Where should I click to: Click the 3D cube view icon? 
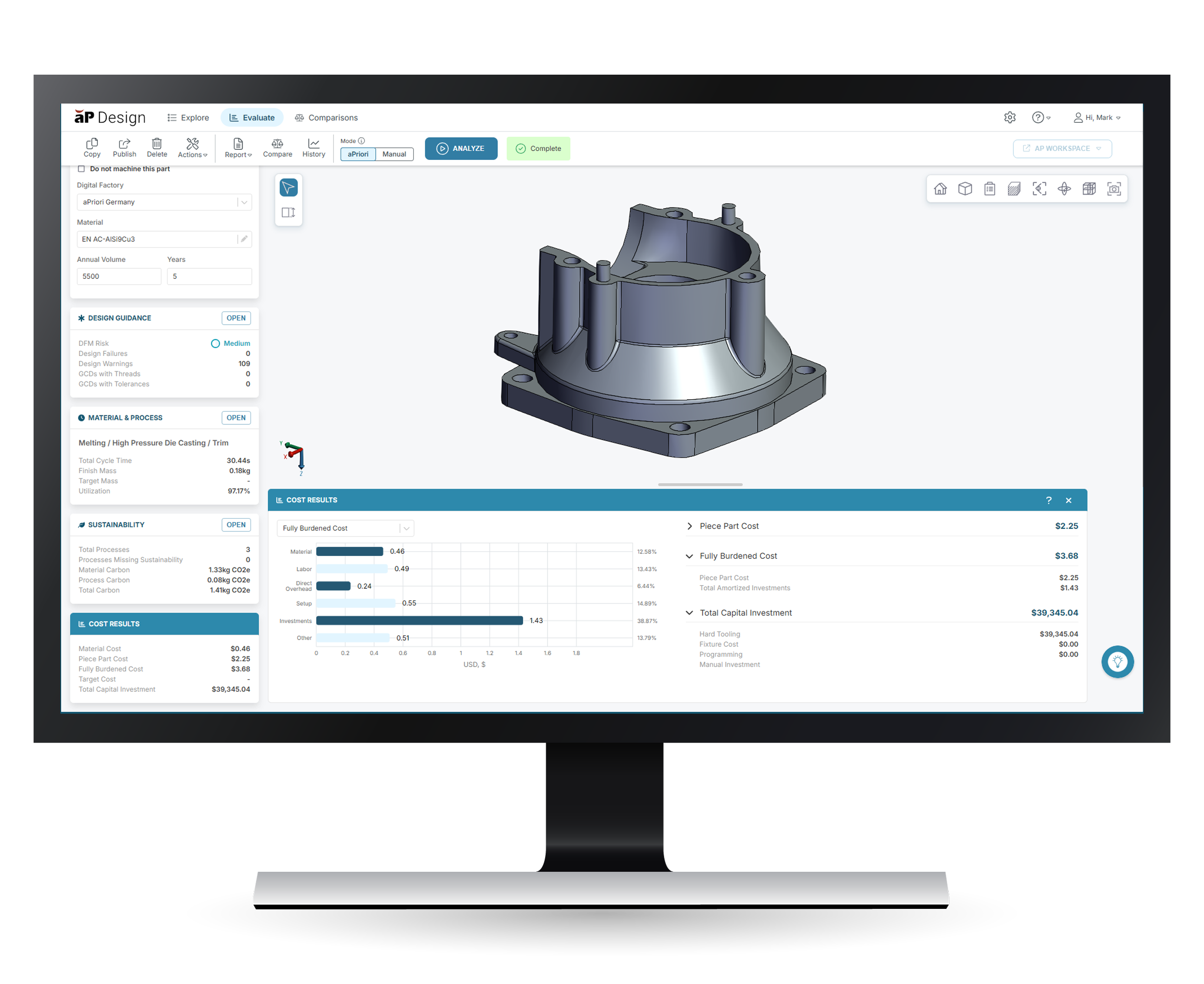965,189
